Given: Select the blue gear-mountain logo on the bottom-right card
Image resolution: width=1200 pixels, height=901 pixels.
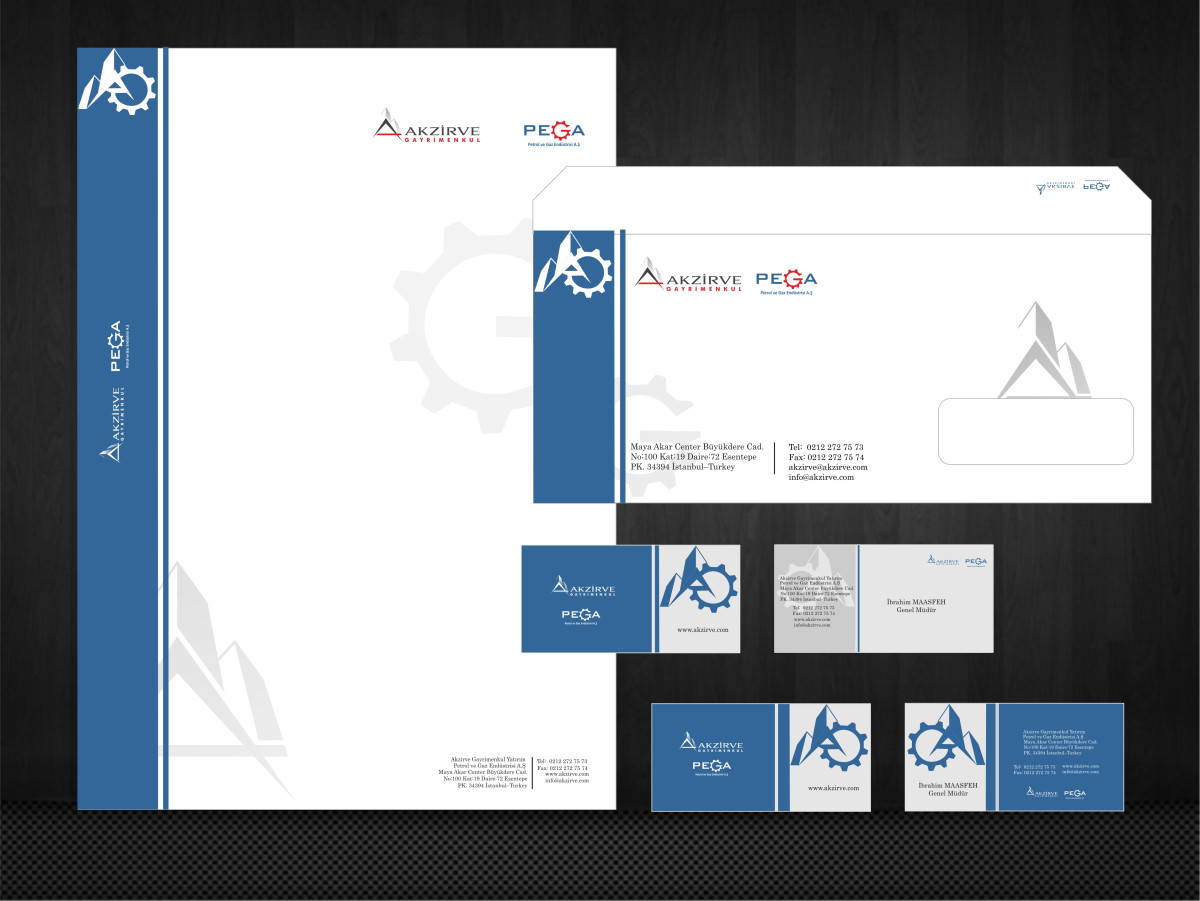Looking at the screenshot, I should point(944,743).
